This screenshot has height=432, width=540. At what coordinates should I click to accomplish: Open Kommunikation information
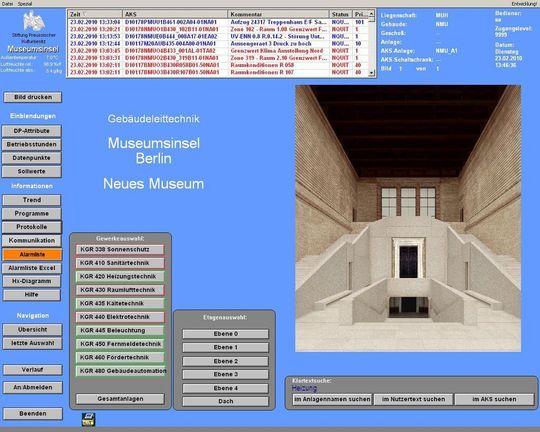(32, 240)
